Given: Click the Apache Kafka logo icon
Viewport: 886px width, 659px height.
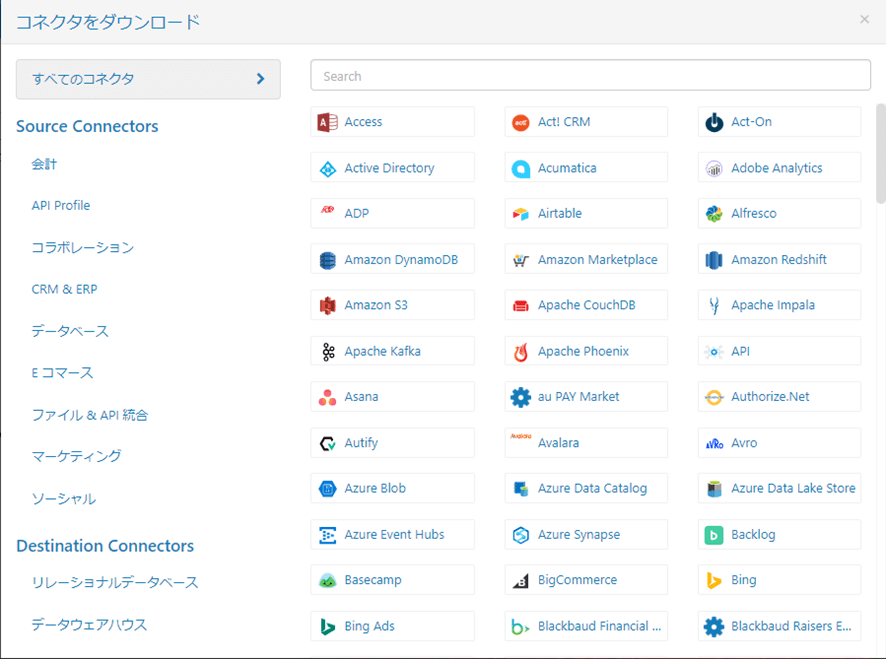Looking at the screenshot, I should coord(327,352).
